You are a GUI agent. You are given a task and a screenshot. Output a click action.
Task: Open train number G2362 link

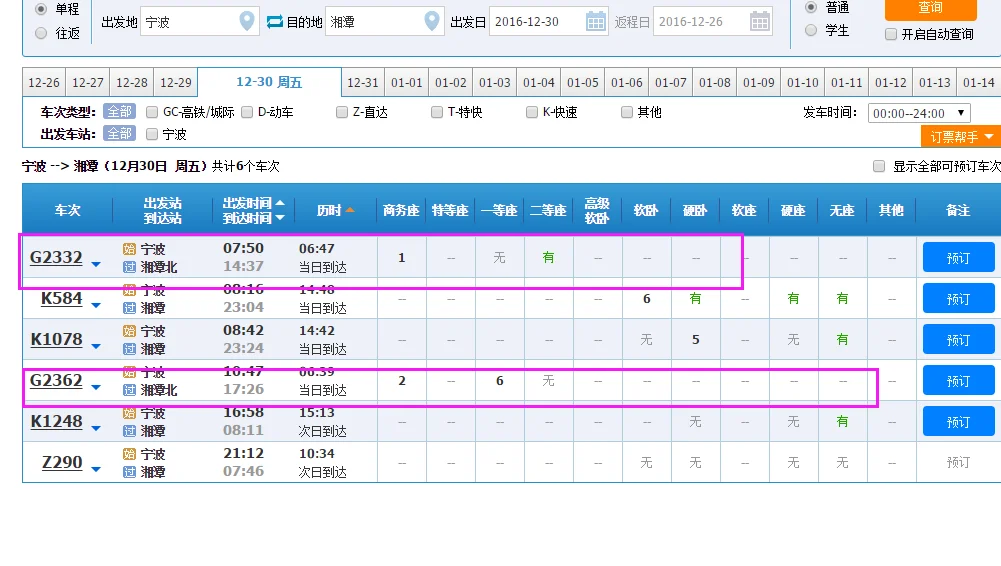tap(56, 381)
